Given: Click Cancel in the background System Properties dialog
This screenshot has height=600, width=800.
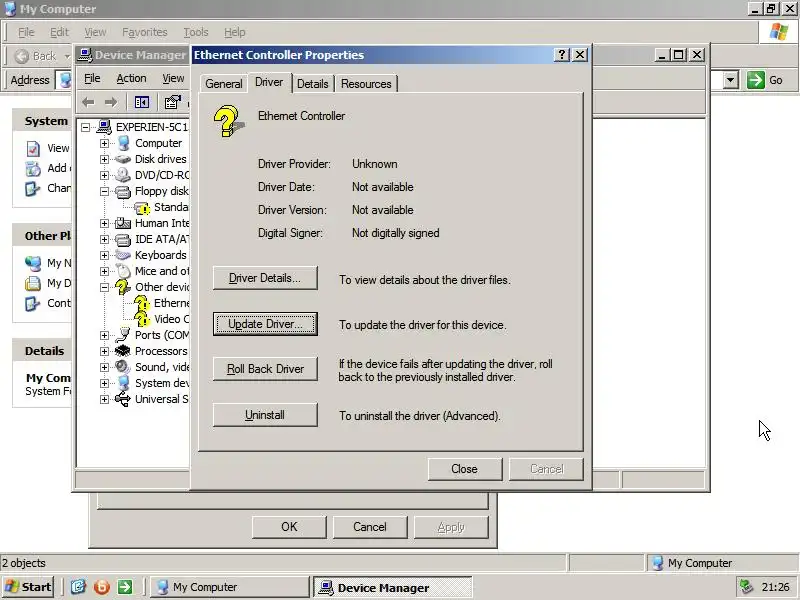Looking at the screenshot, I should pos(370,527).
